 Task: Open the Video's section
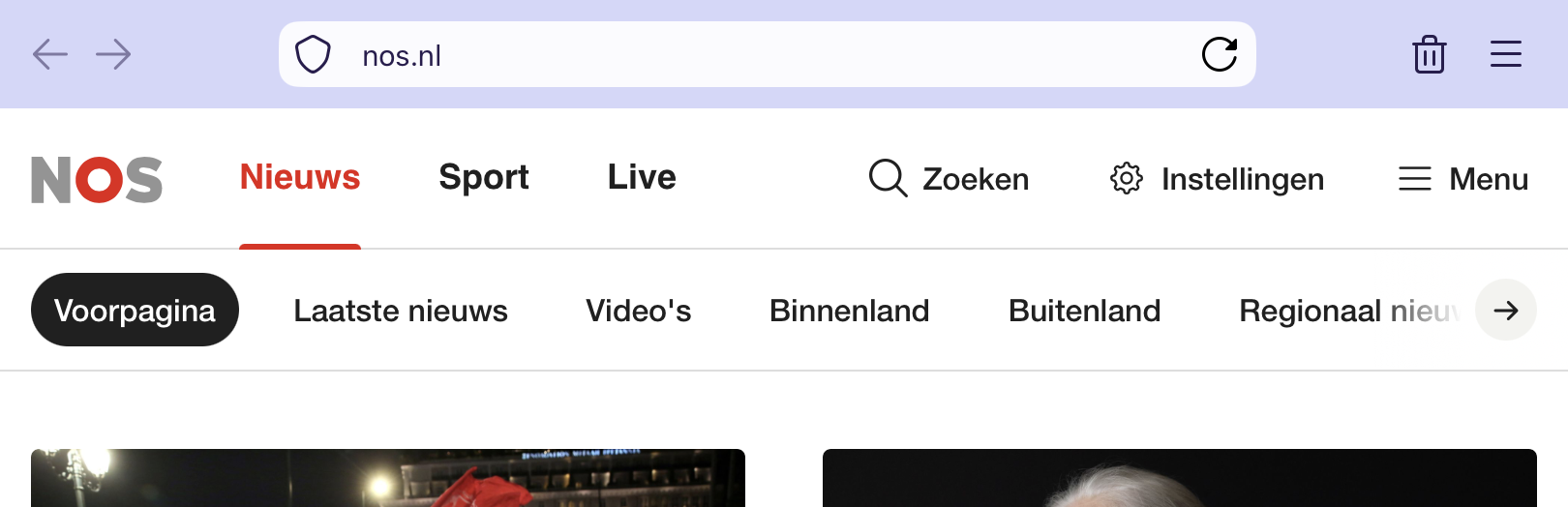[x=639, y=311]
